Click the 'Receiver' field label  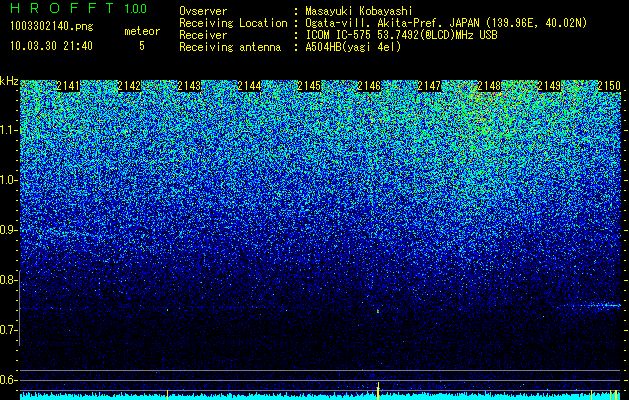tap(203, 35)
